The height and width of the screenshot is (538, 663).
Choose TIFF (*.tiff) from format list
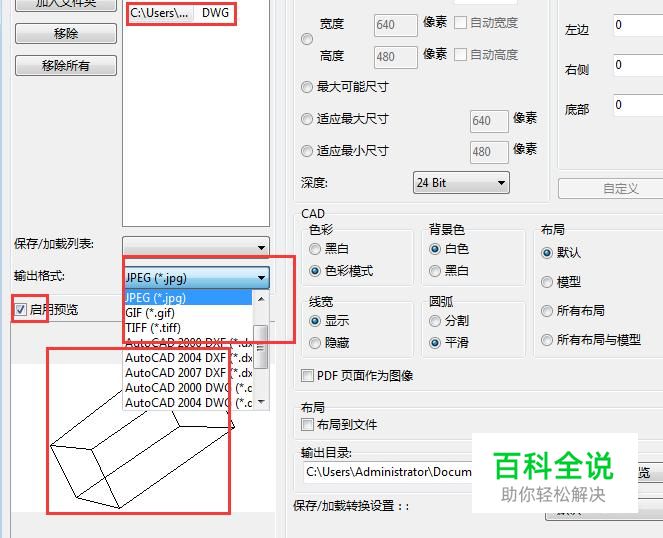click(x=188, y=328)
